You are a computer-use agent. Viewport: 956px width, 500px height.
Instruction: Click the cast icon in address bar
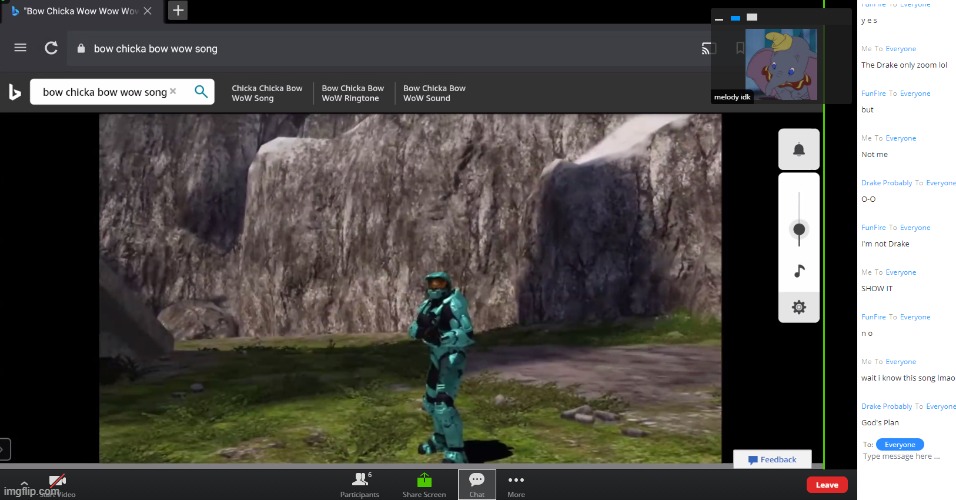coord(708,48)
